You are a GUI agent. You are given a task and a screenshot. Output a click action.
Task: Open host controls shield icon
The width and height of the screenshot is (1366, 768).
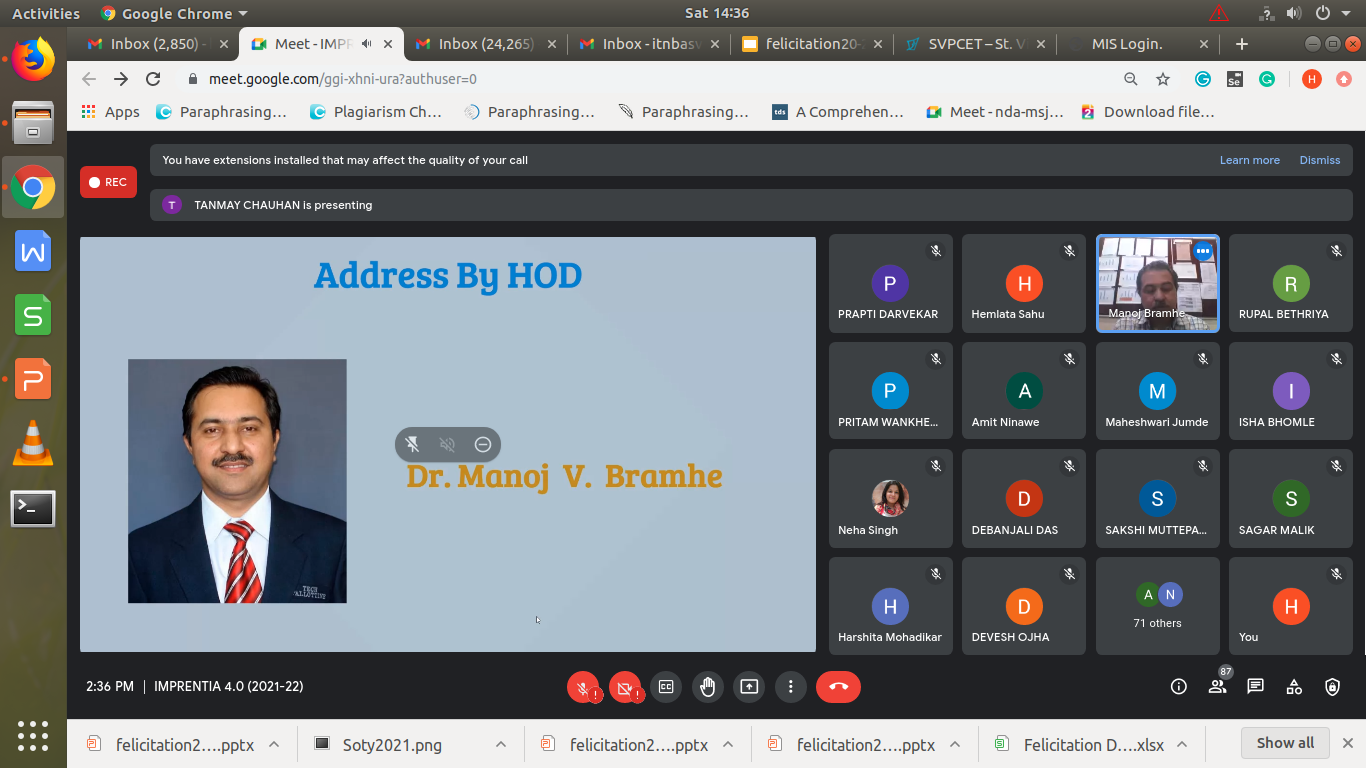1332,687
